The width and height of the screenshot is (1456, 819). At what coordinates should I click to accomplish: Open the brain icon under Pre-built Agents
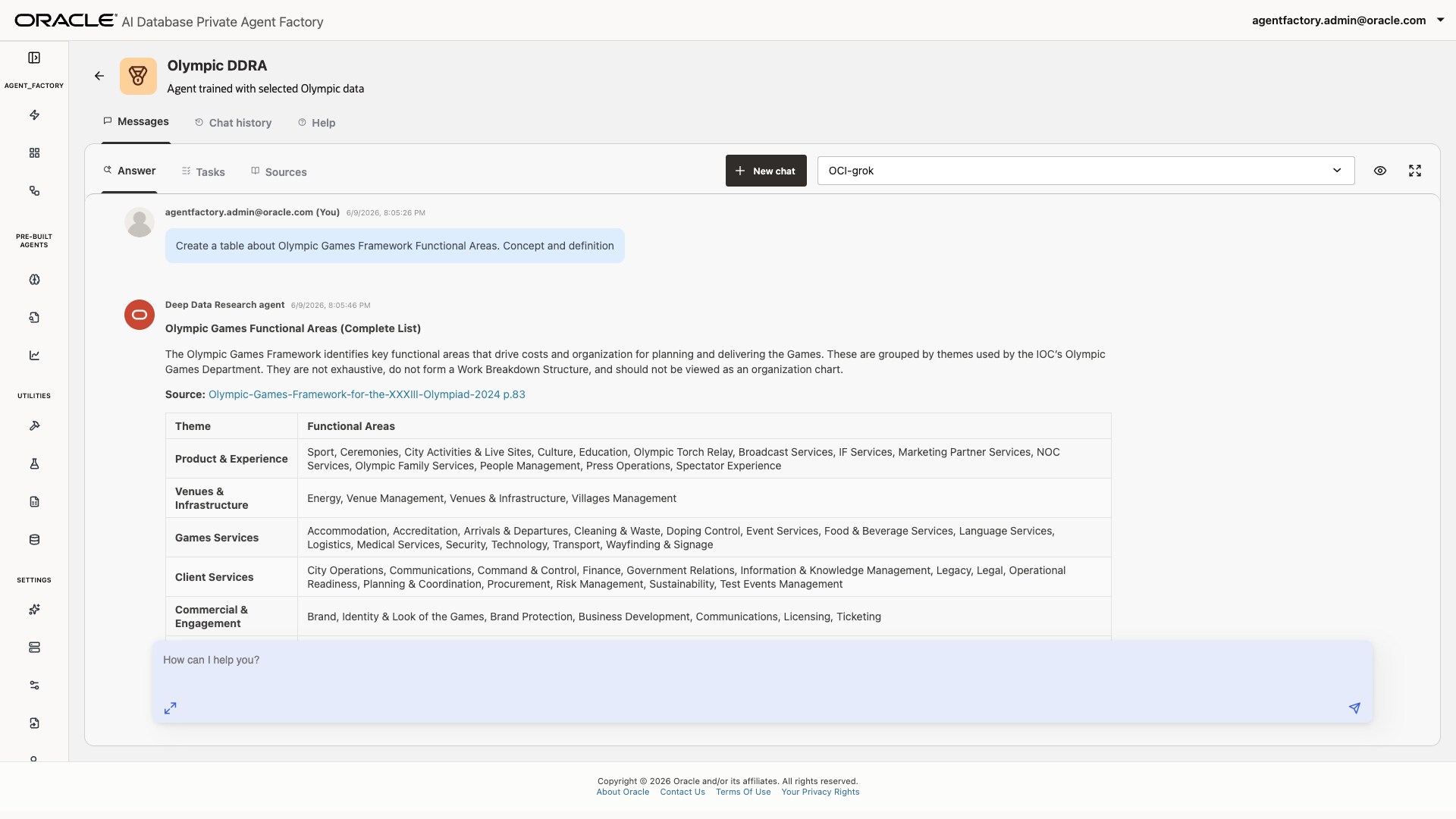[34, 280]
